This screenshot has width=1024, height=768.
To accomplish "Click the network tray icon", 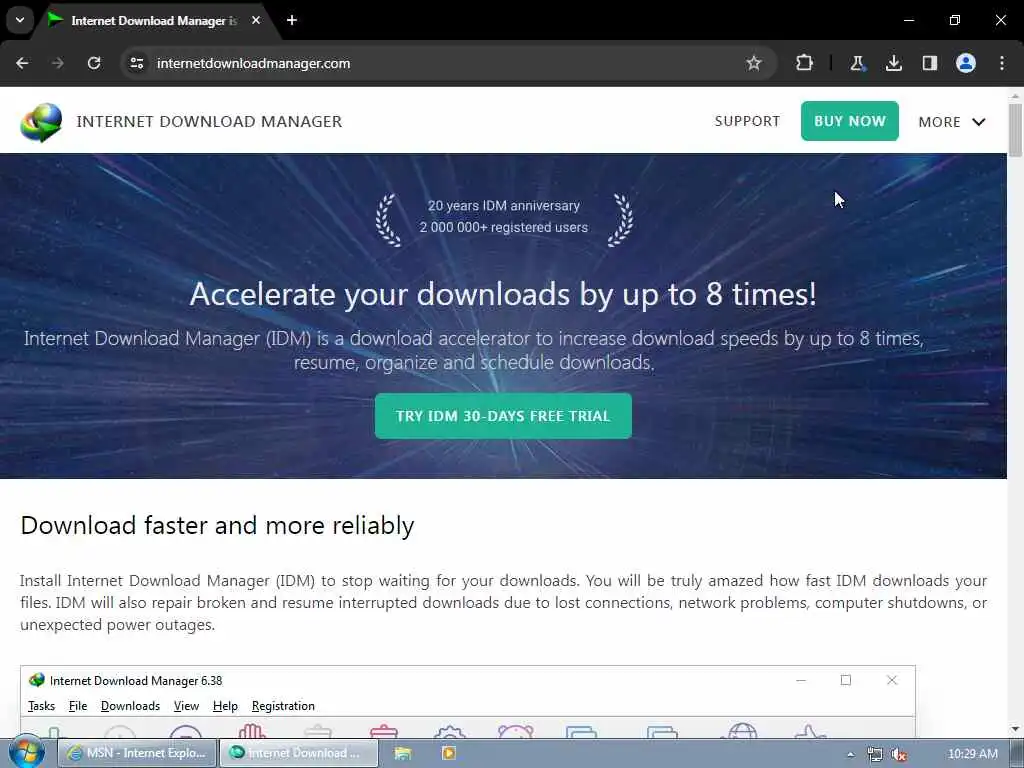I will pos(875,754).
